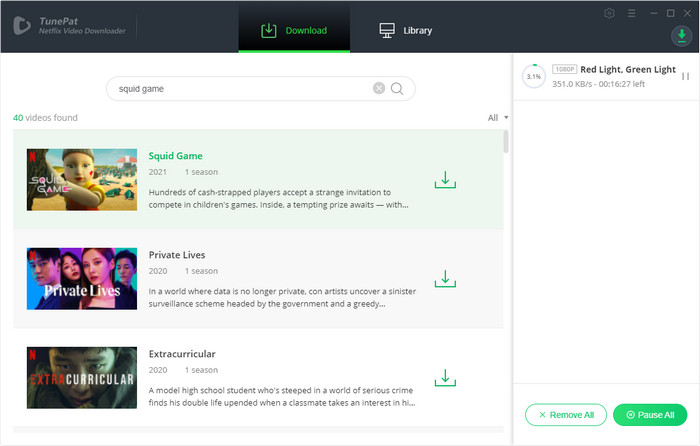Screen dimensions: 700x446
Task: Click the 1080P quality badge
Action: coord(565,69)
